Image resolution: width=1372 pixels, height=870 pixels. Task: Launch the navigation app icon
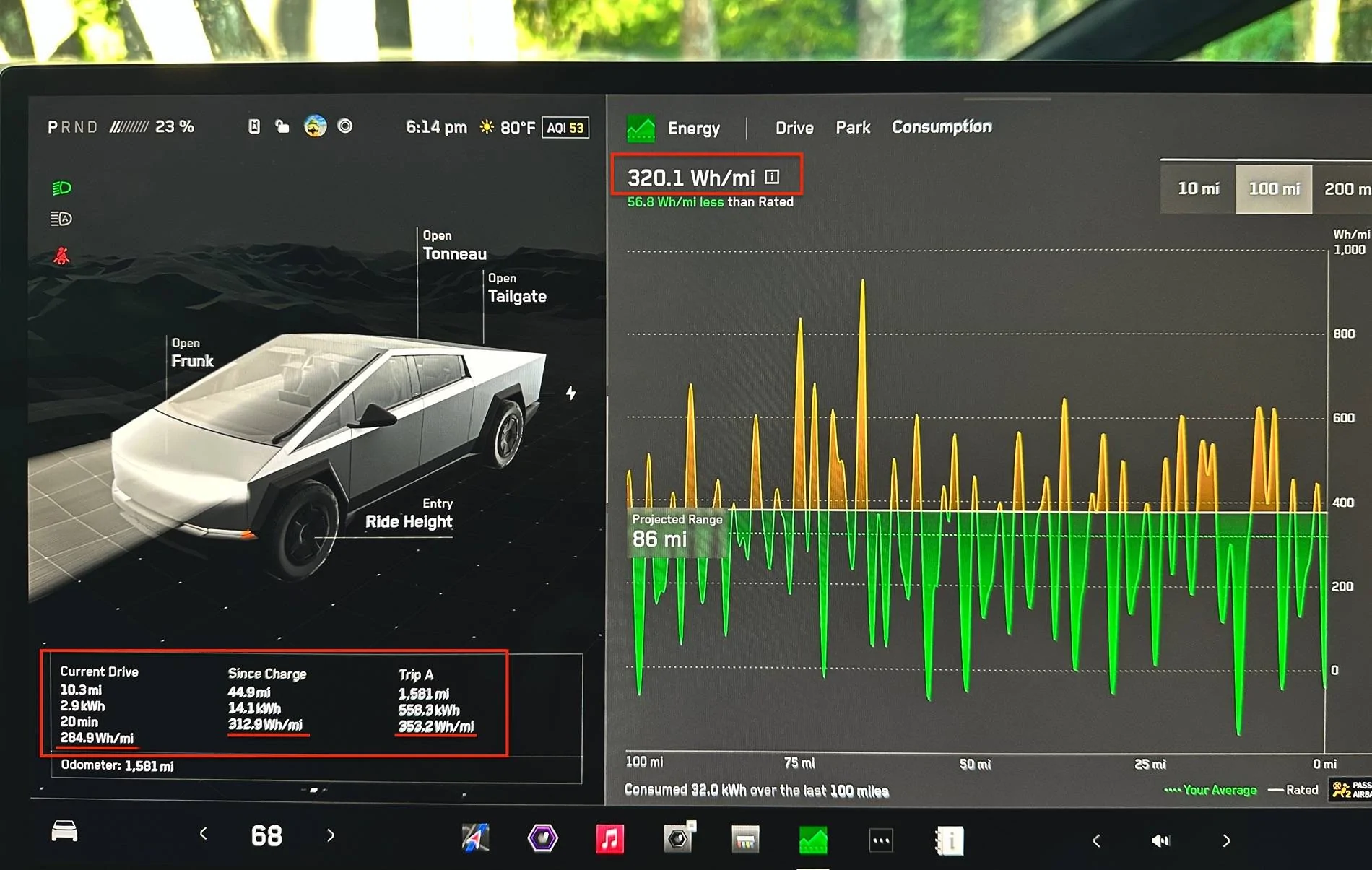[475, 838]
